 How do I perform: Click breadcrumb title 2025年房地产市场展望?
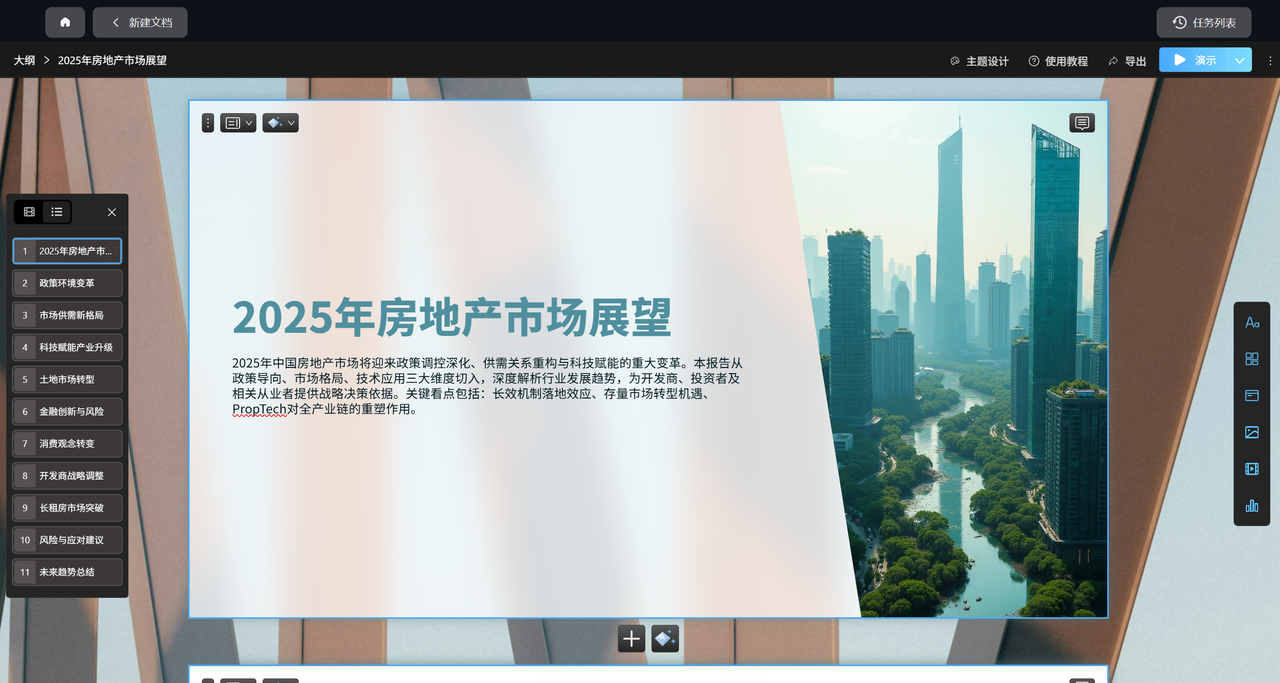pyautogui.click(x=112, y=60)
